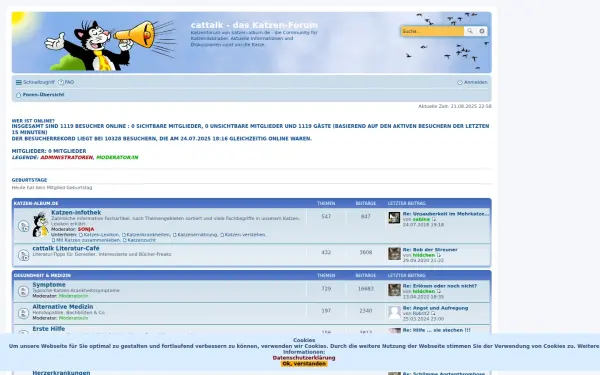Open the Katzen-Infothek forum
Image resolution: width=600 pixels, height=375 pixels.
pos(76,212)
